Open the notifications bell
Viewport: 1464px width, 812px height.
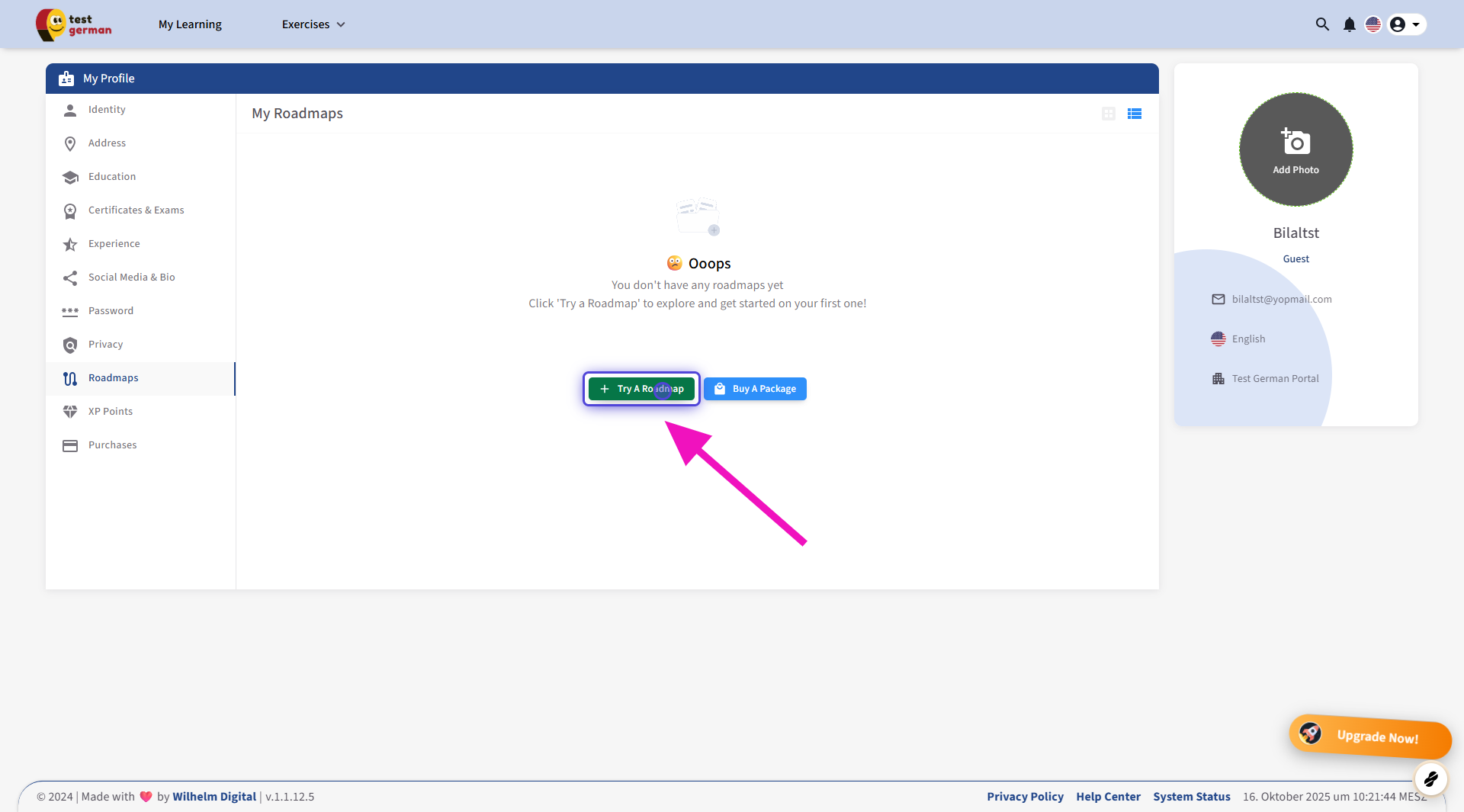1349,24
